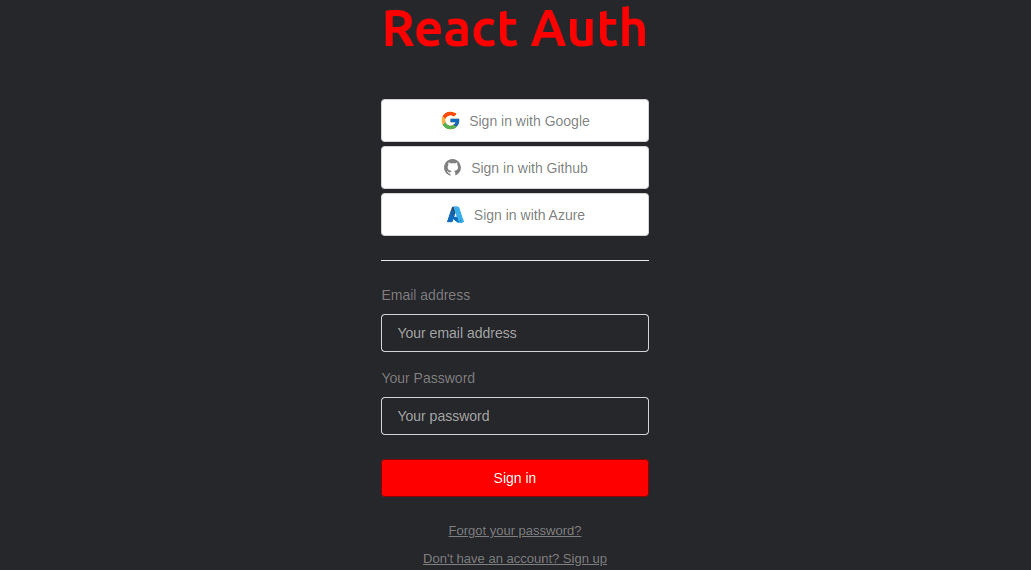The height and width of the screenshot is (570, 1031).
Task: Click the Github octocat icon
Action: coord(452,168)
